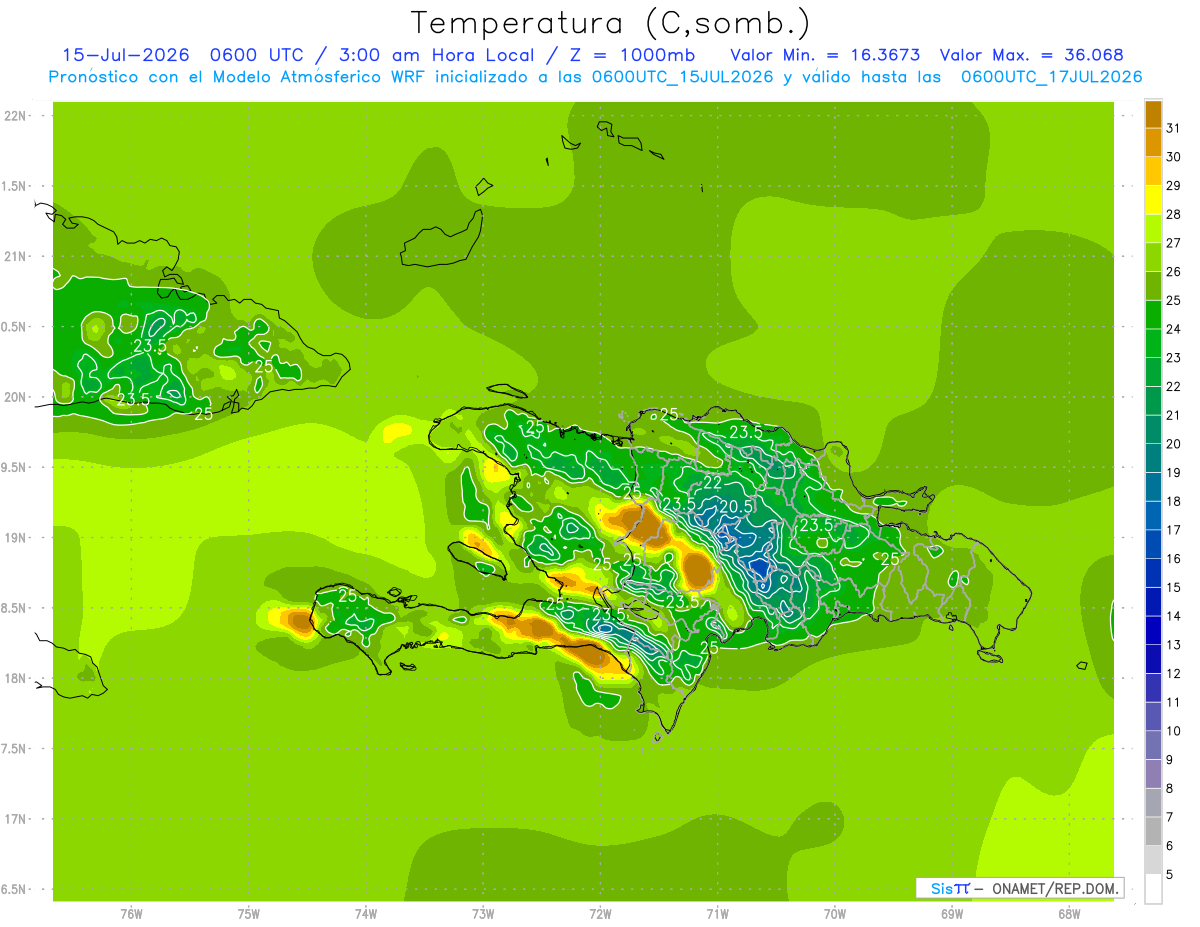Click the "73W" longitude axis label
Image resolution: width=1200 pixels, height=927 pixels.
pyautogui.click(x=483, y=913)
